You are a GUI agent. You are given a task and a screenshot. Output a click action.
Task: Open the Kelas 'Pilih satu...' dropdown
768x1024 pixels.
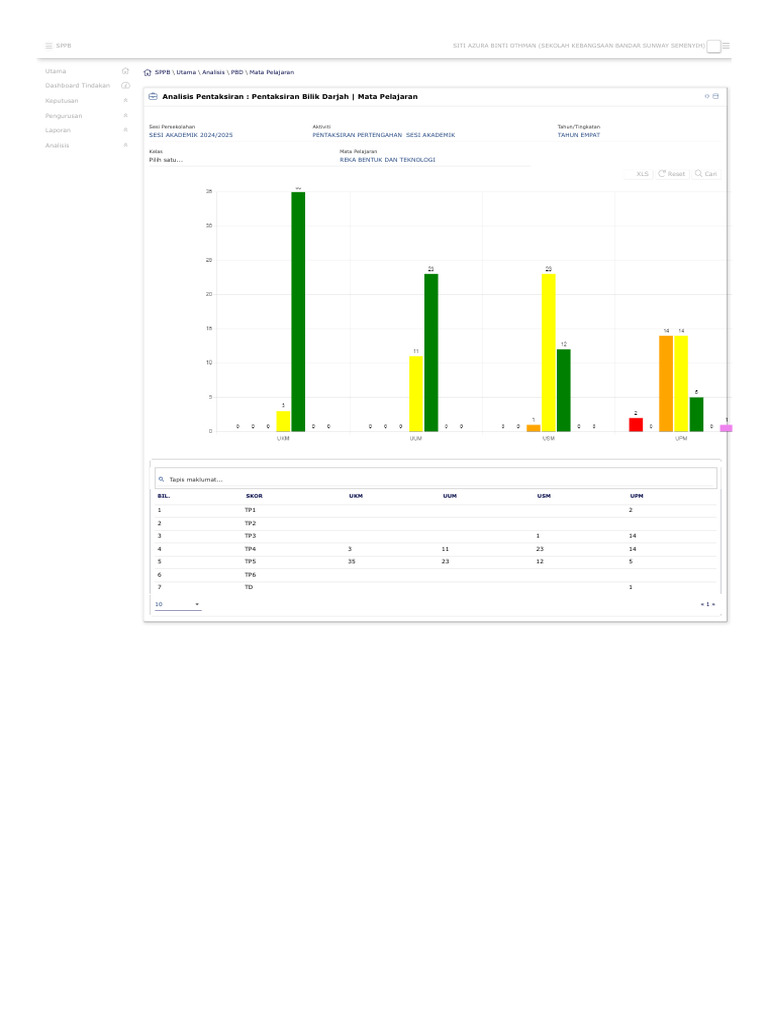(242, 159)
